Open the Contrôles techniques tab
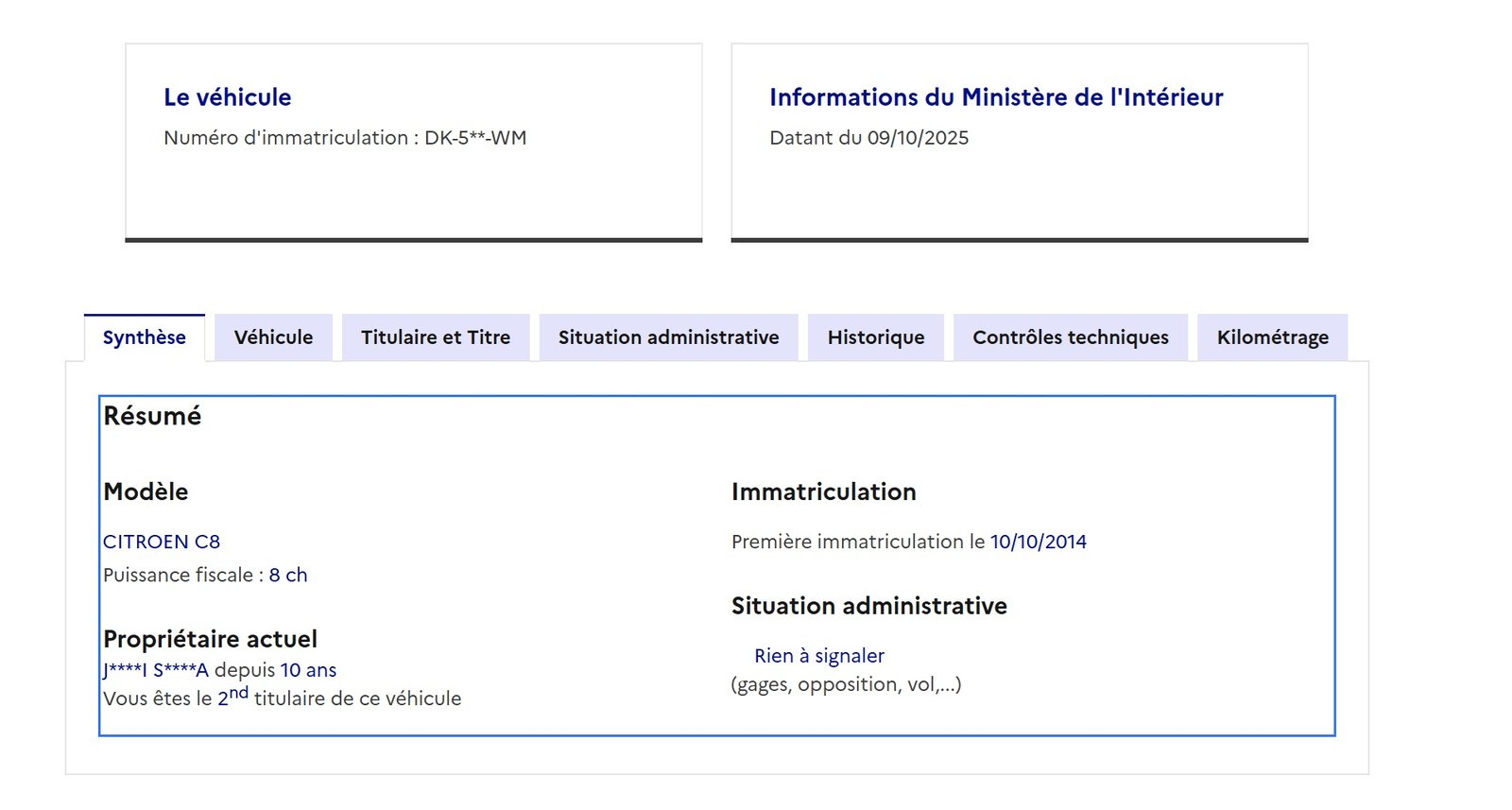The image size is (1512, 810). (x=1070, y=337)
